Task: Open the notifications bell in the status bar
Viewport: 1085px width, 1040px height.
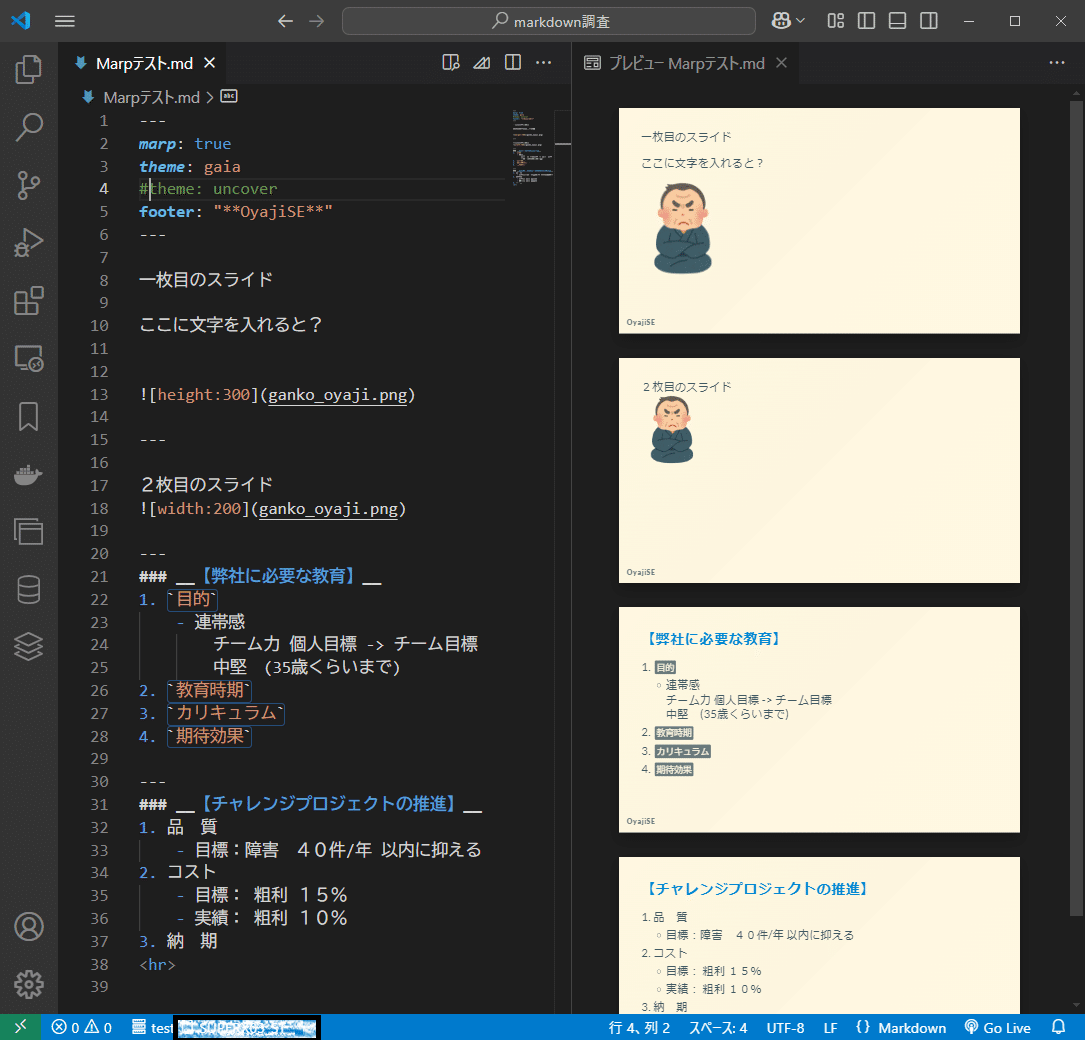Action: click(1059, 1027)
